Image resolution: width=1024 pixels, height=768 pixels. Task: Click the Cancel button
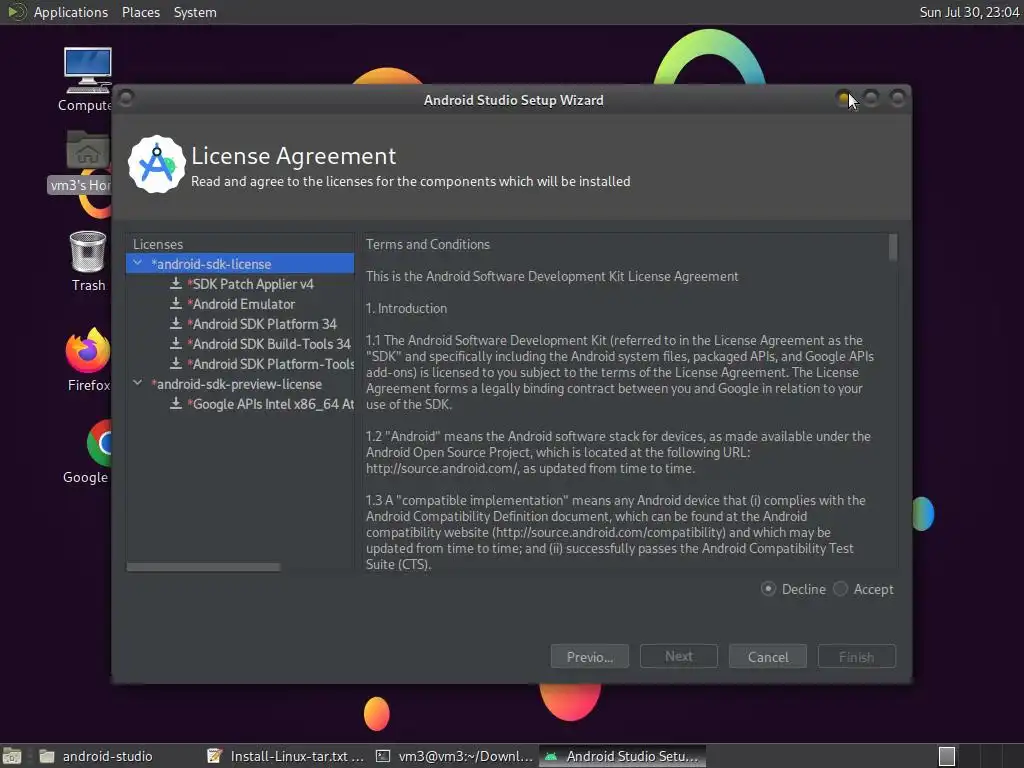[x=767, y=656]
